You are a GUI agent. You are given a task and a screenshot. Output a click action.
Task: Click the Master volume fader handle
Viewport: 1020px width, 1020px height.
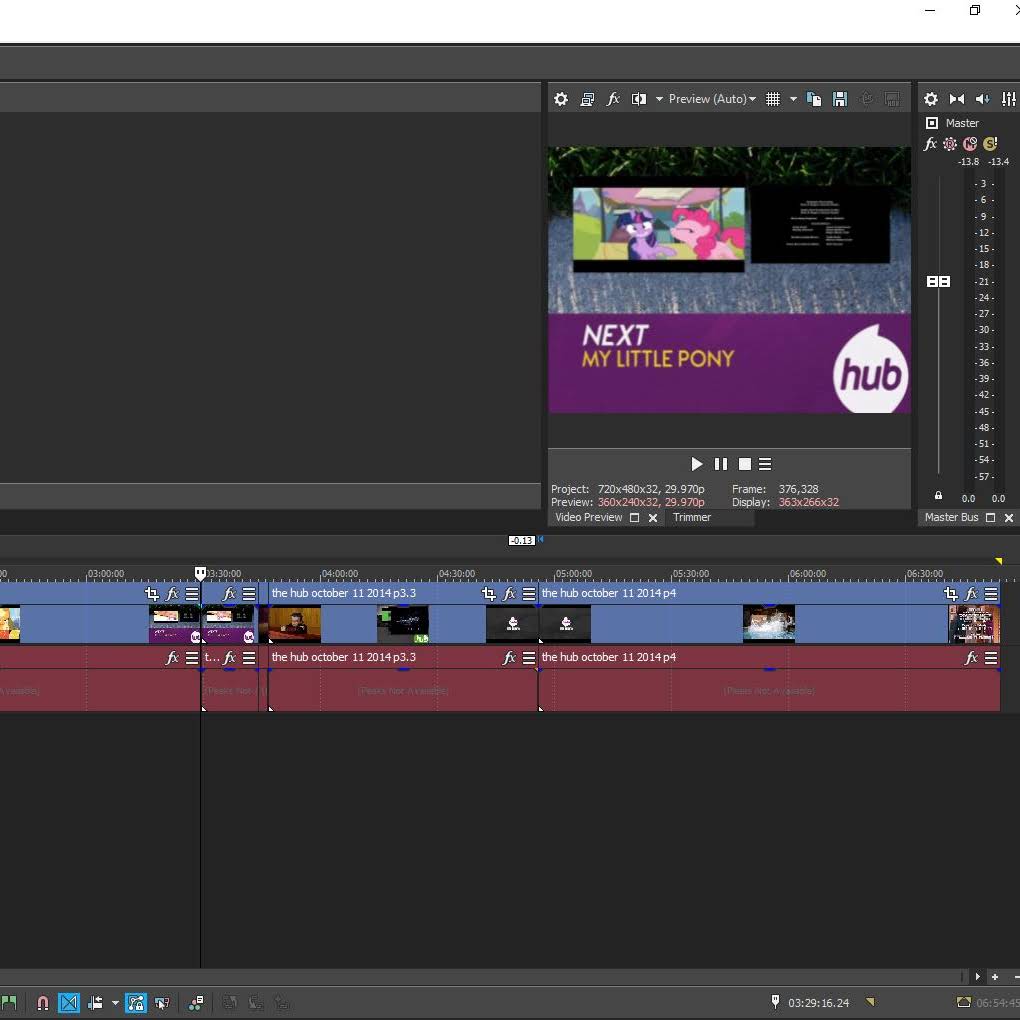[x=938, y=282]
